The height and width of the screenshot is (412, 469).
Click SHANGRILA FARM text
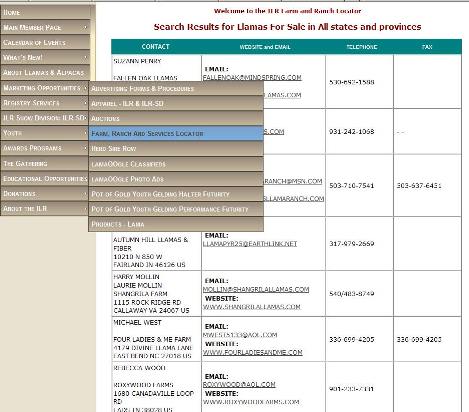[140, 294]
